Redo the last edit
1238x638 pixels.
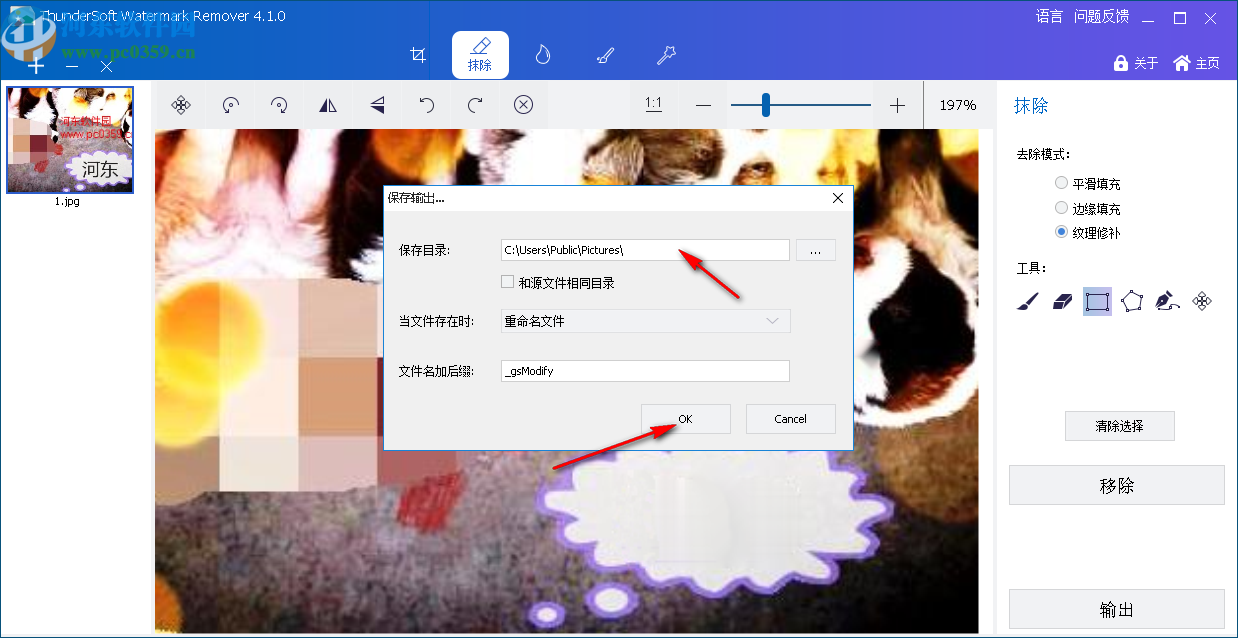coord(474,105)
